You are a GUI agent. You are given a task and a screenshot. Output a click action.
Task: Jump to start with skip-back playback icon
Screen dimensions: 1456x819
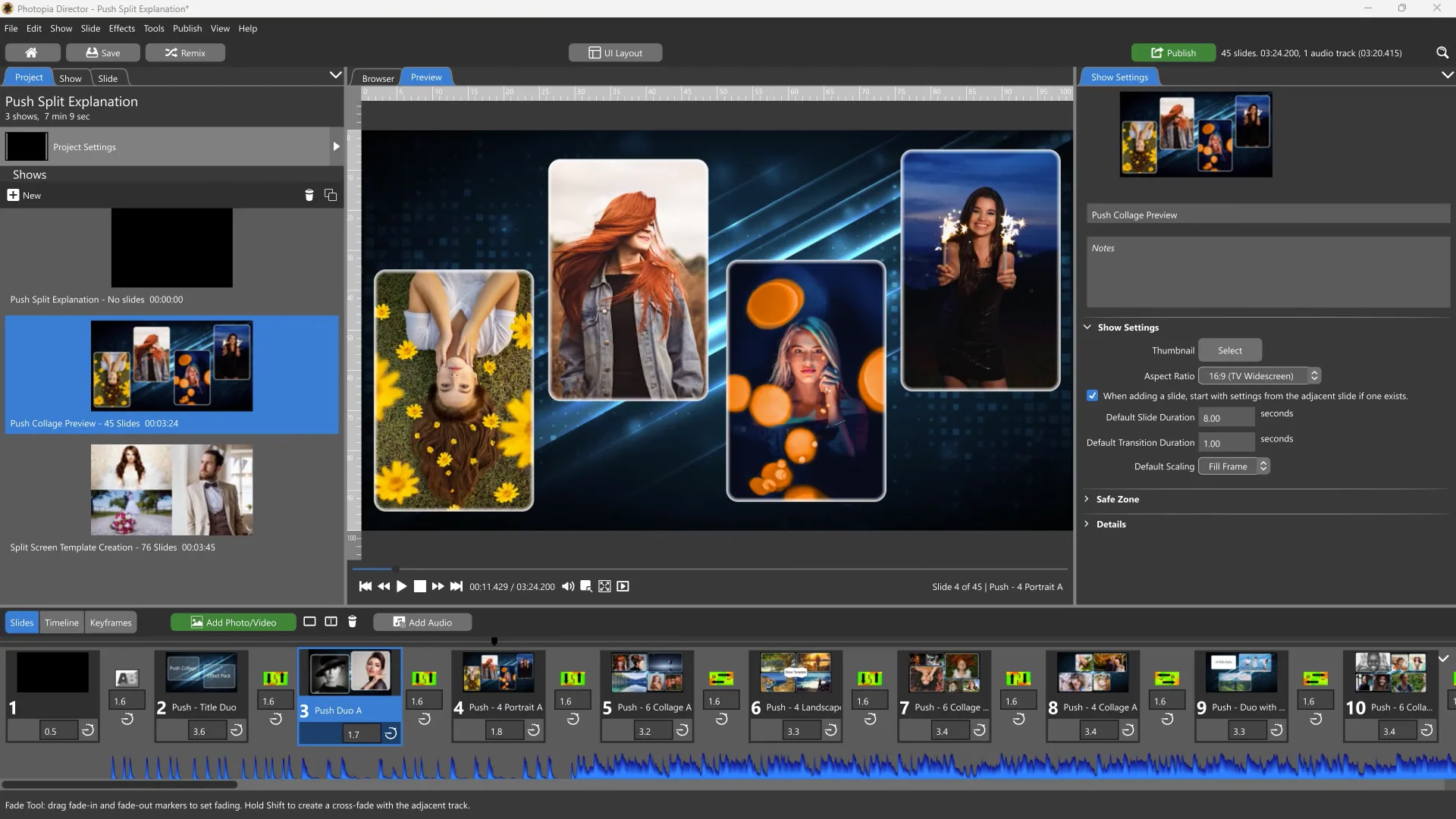pos(366,586)
